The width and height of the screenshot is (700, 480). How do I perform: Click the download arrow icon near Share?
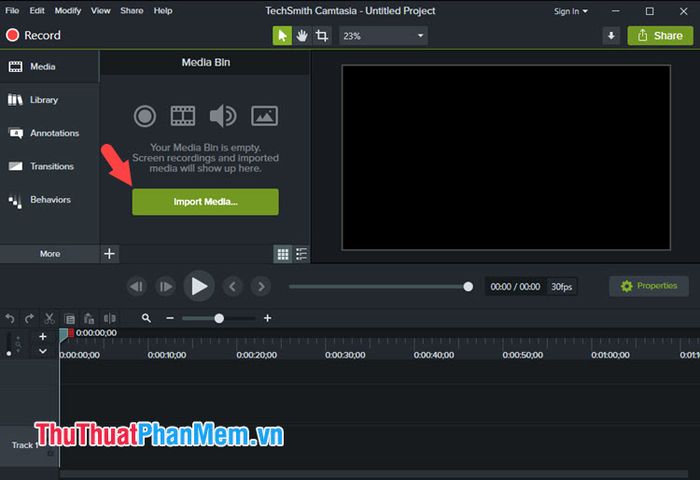611,36
